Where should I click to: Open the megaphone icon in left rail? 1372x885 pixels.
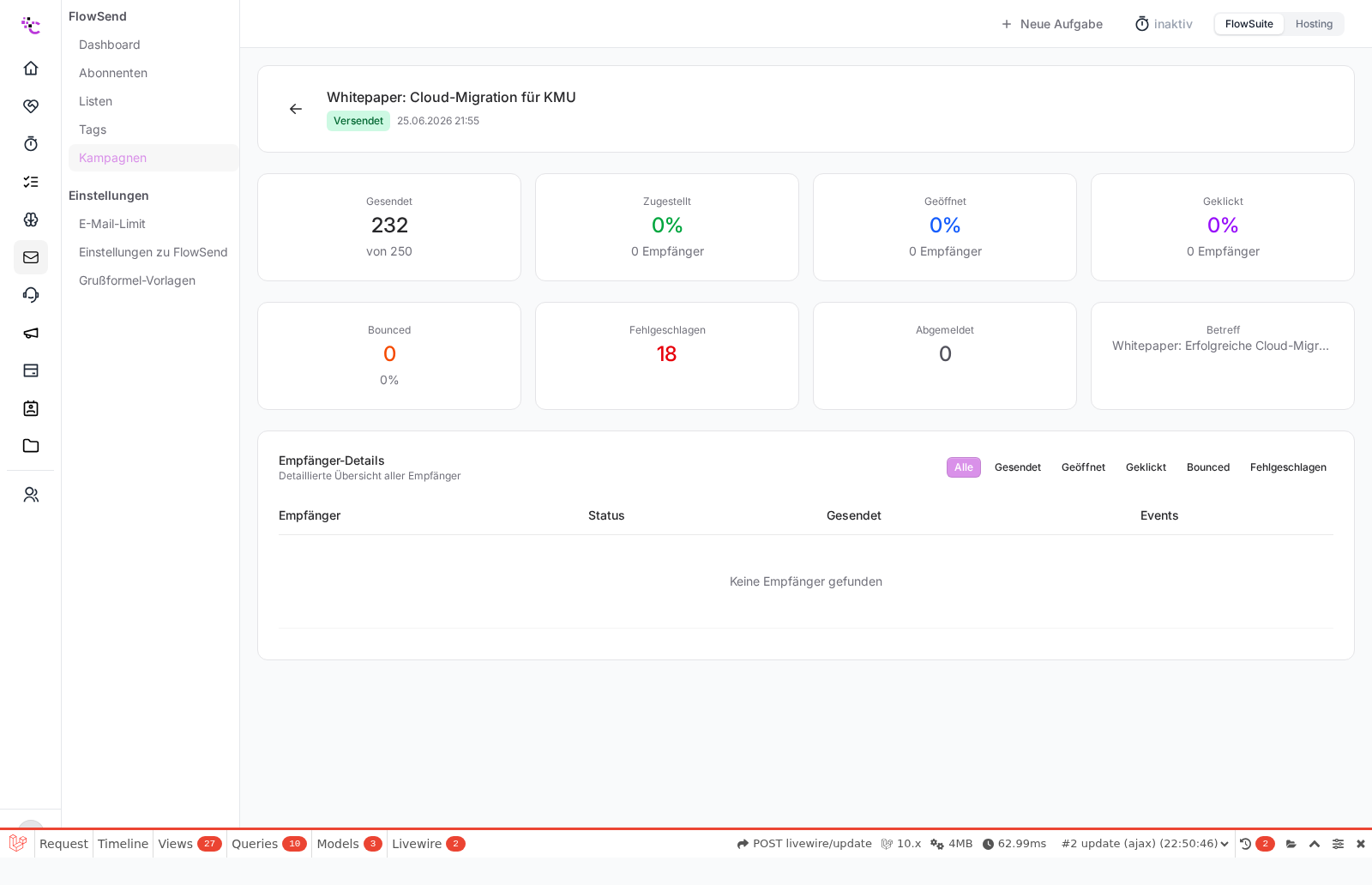click(31, 333)
